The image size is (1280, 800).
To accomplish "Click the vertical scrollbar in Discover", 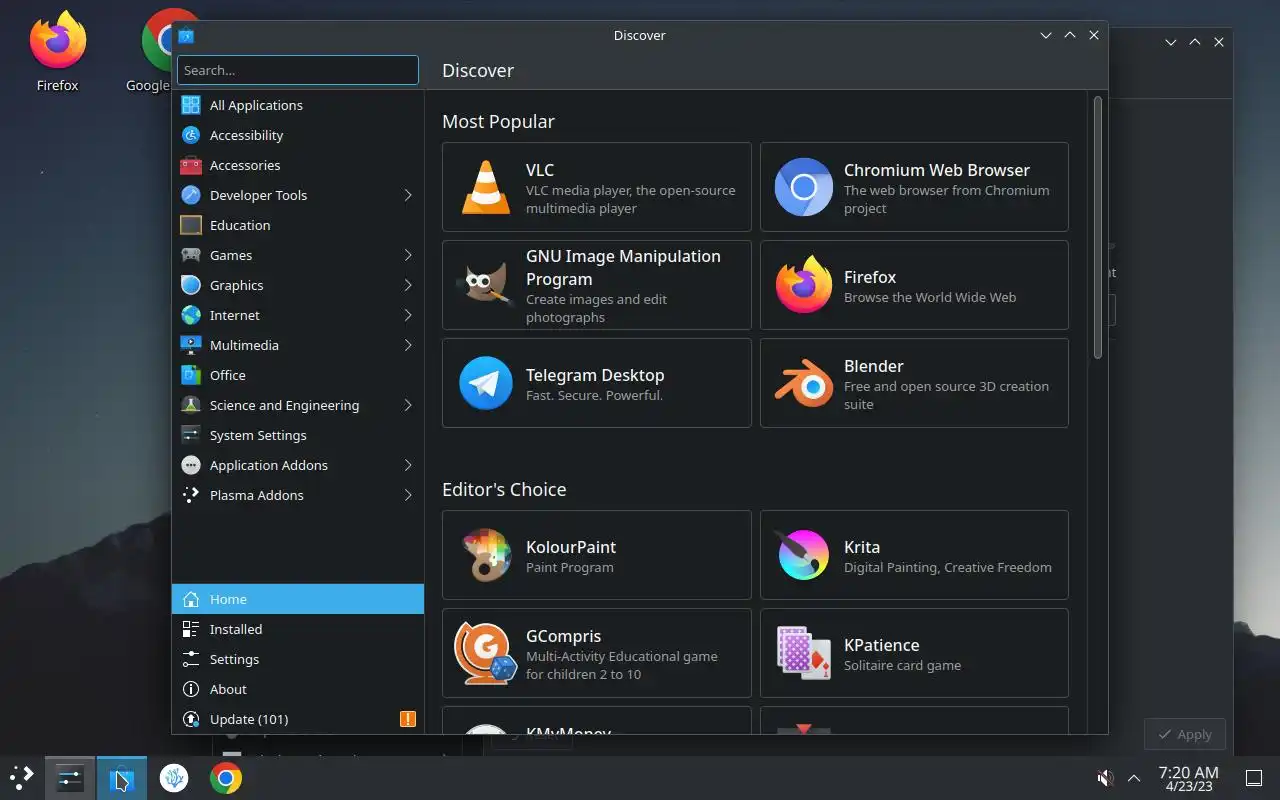I will [x=1098, y=227].
